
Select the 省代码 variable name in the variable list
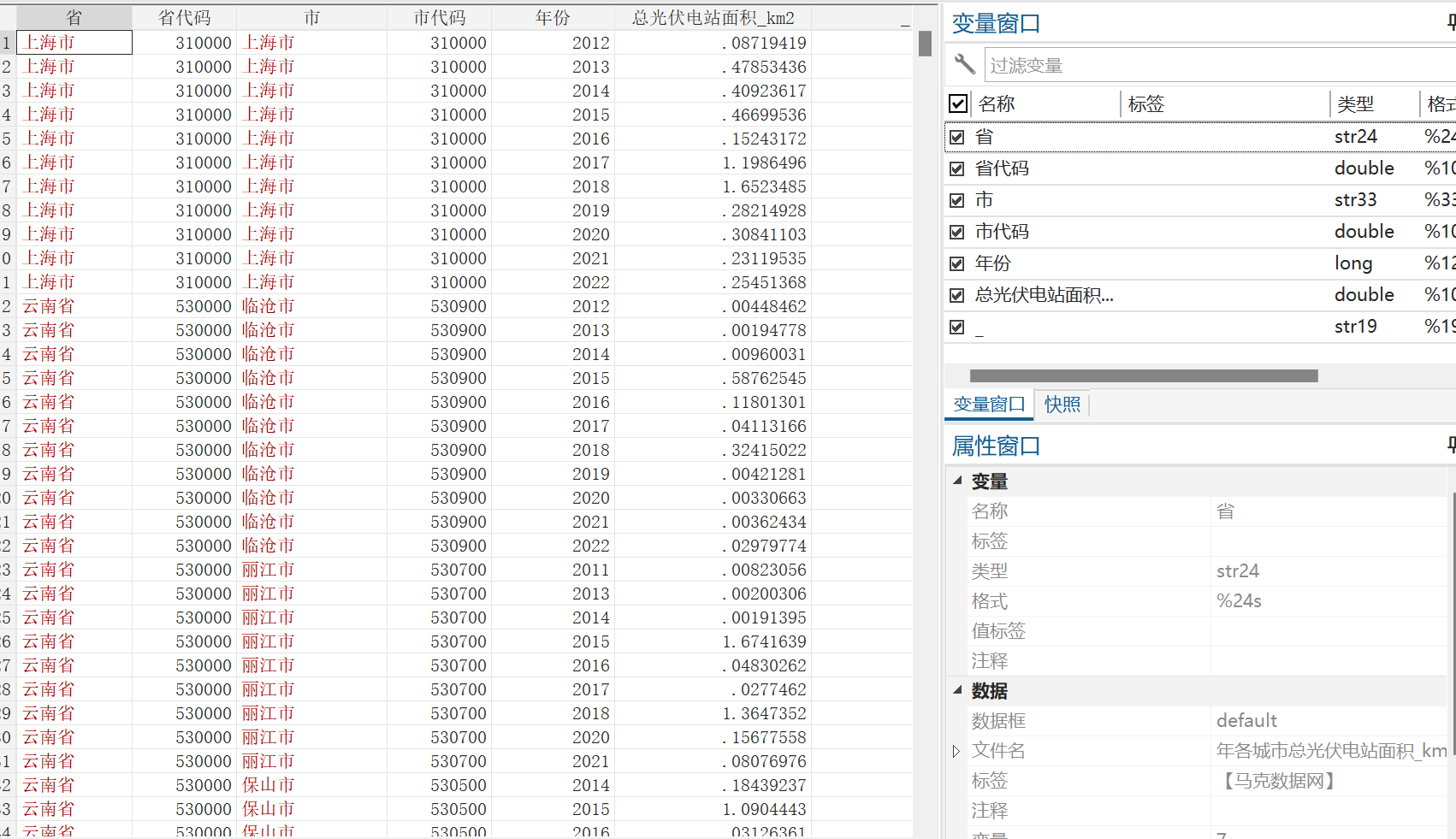coord(1002,168)
